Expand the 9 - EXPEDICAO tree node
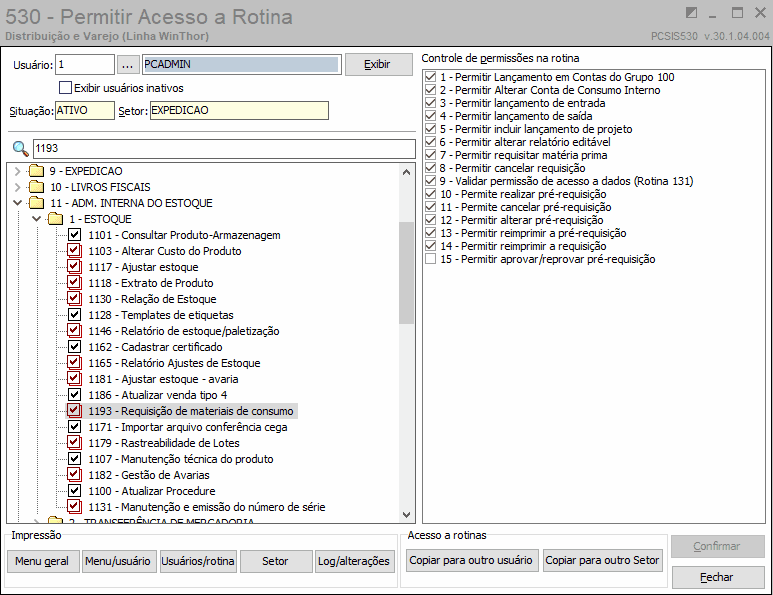 [18, 171]
